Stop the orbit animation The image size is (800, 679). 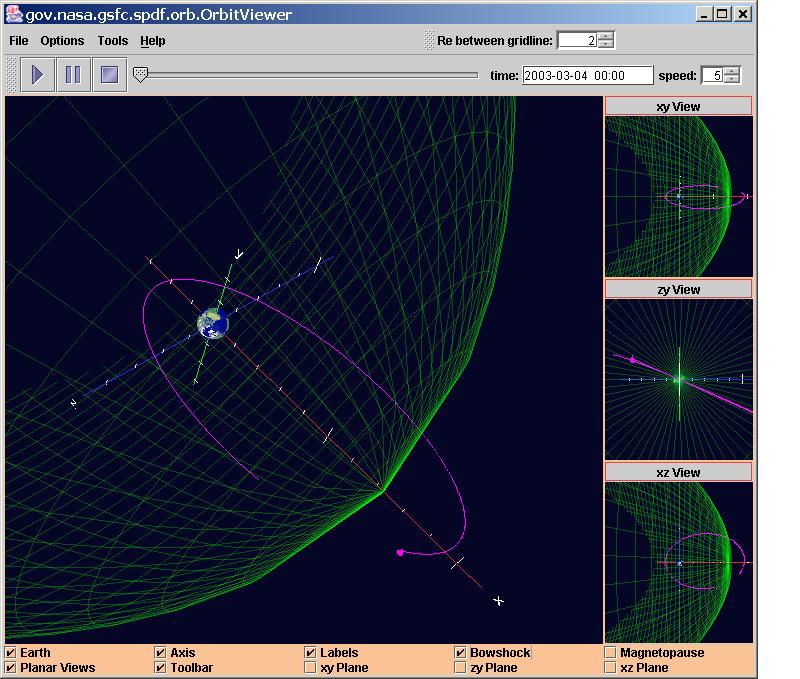click(110, 75)
